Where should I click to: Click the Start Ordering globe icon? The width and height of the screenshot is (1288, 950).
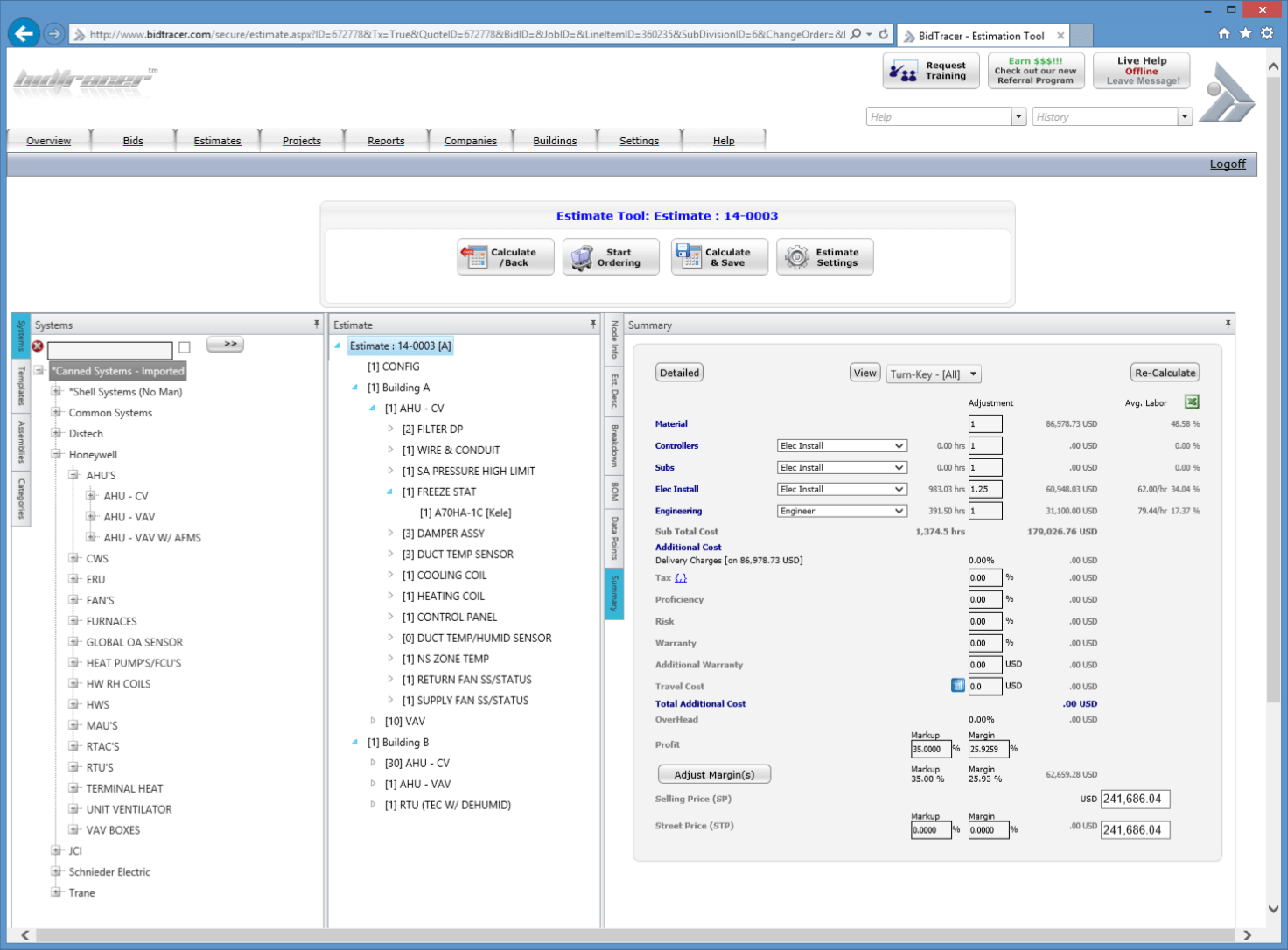click(580, 256)
